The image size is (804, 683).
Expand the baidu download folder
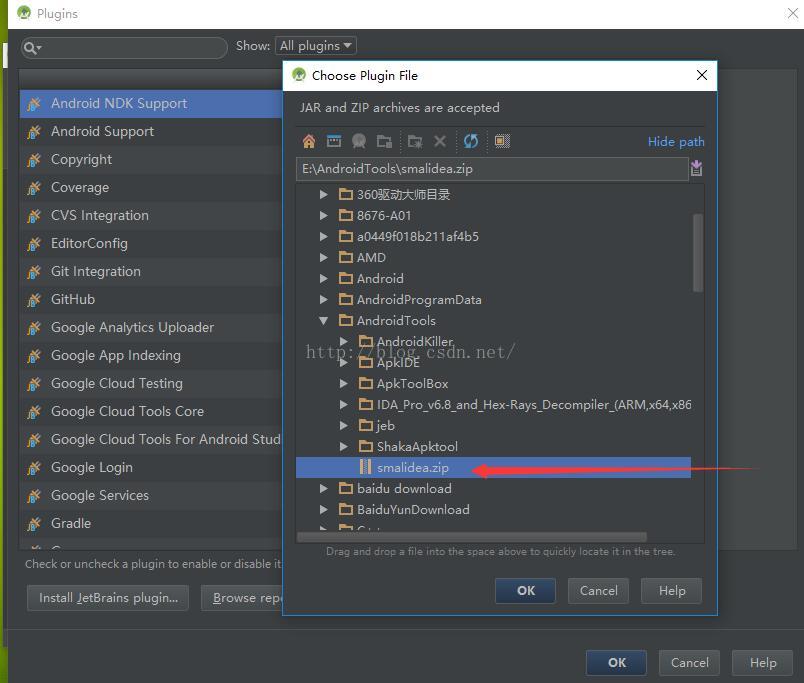pyautogui.click(x=324, y=488)
